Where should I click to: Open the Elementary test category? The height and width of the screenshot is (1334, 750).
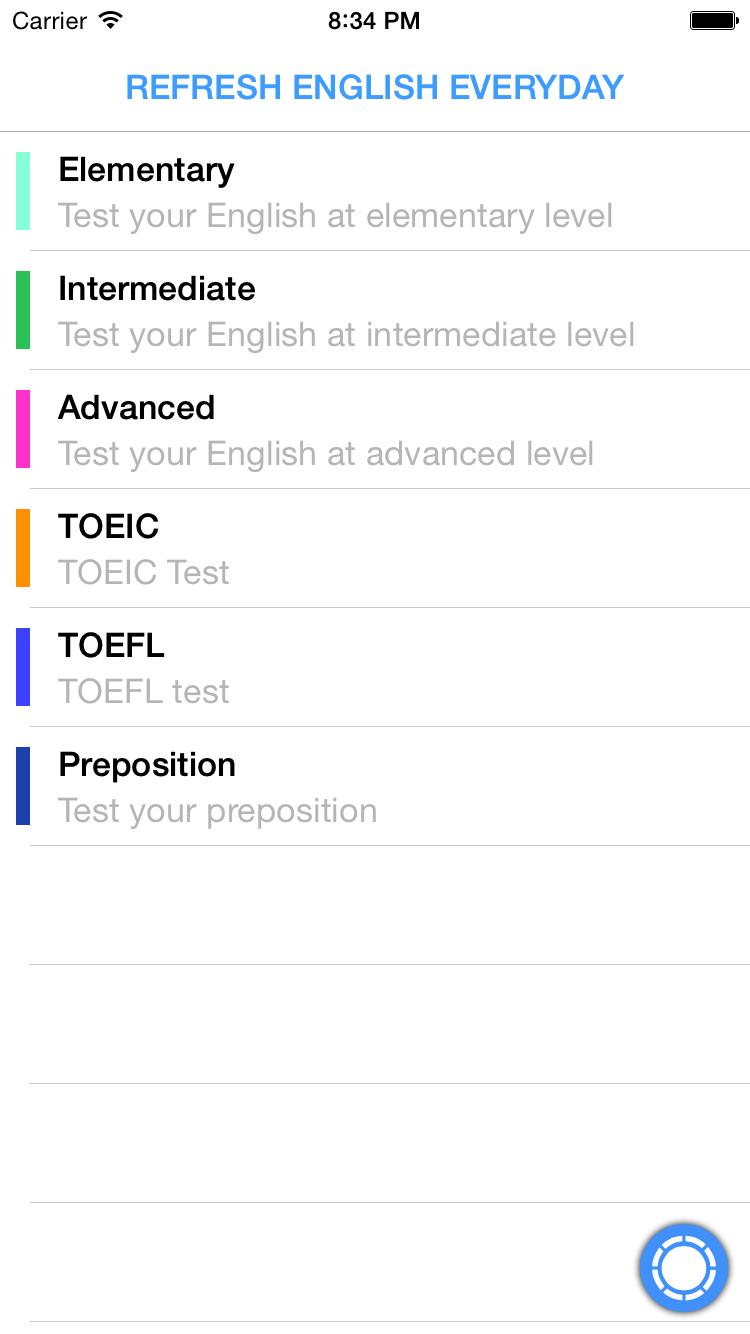tap(375, 191)
